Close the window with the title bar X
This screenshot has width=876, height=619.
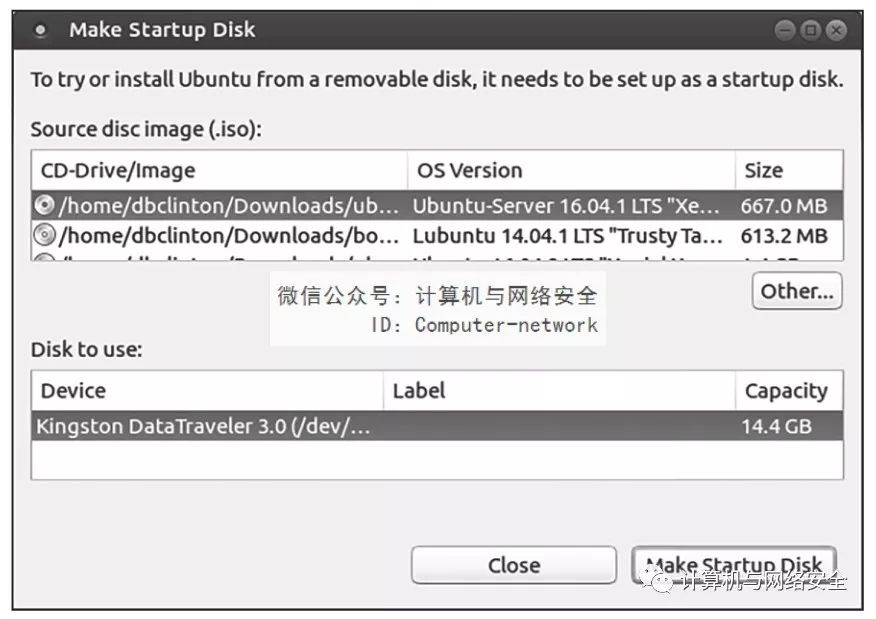tap(834, 31)
